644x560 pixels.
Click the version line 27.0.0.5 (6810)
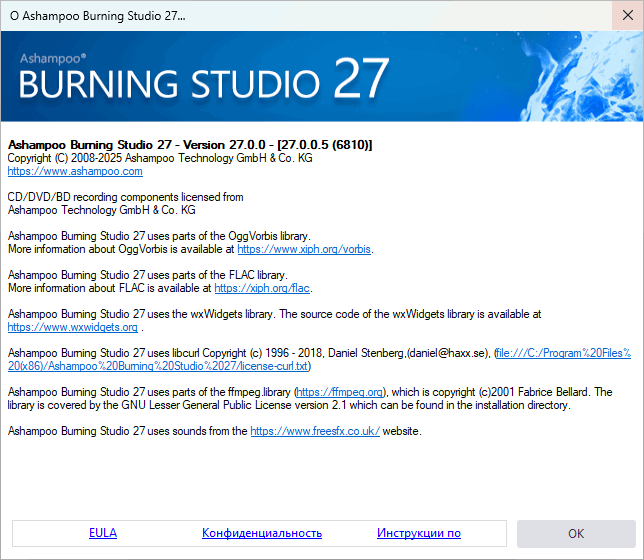(190, 145)
